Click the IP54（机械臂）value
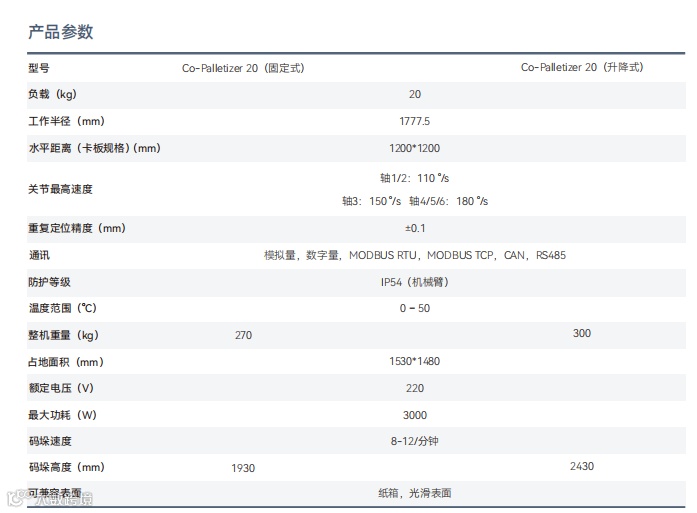The image size is (697, 513). point(415,282)
